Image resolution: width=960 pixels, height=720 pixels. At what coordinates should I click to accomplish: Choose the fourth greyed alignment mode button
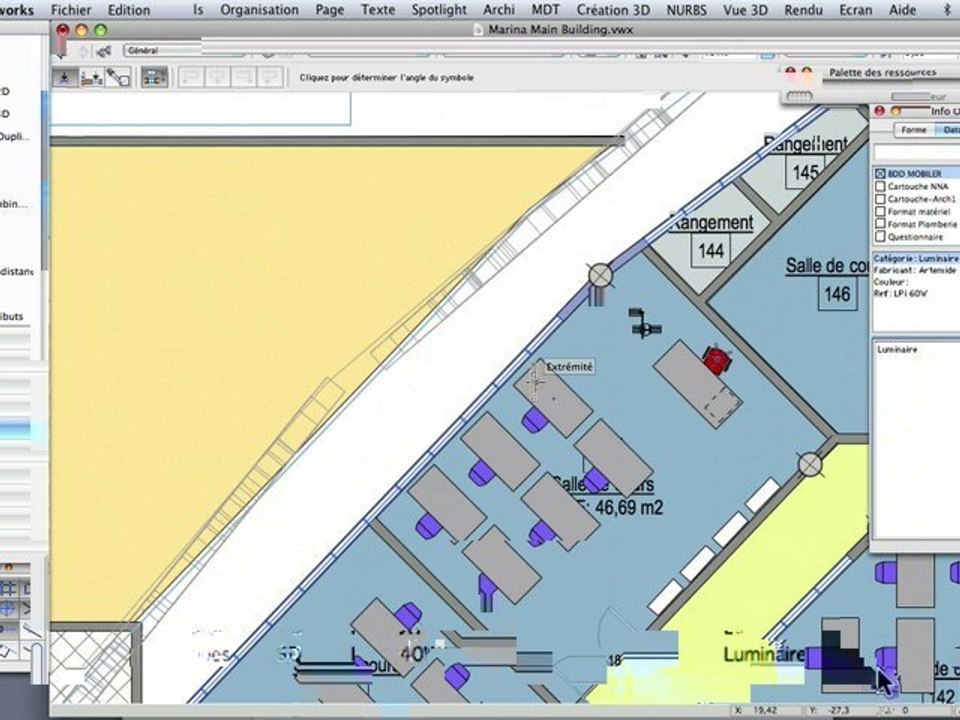click(x=269, y=78)
